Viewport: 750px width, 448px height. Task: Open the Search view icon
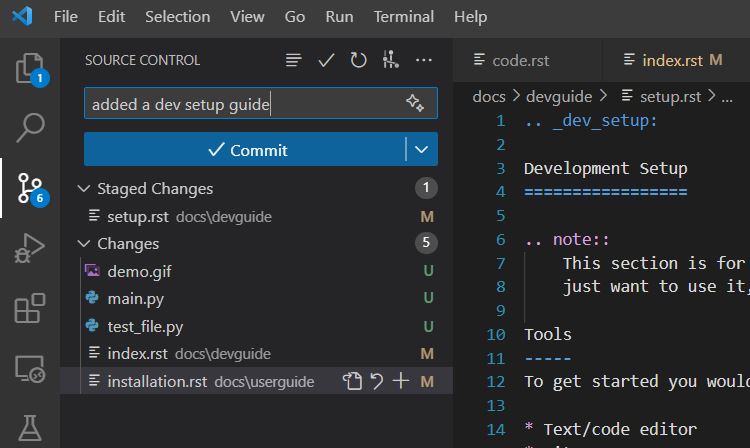(29, 127)
